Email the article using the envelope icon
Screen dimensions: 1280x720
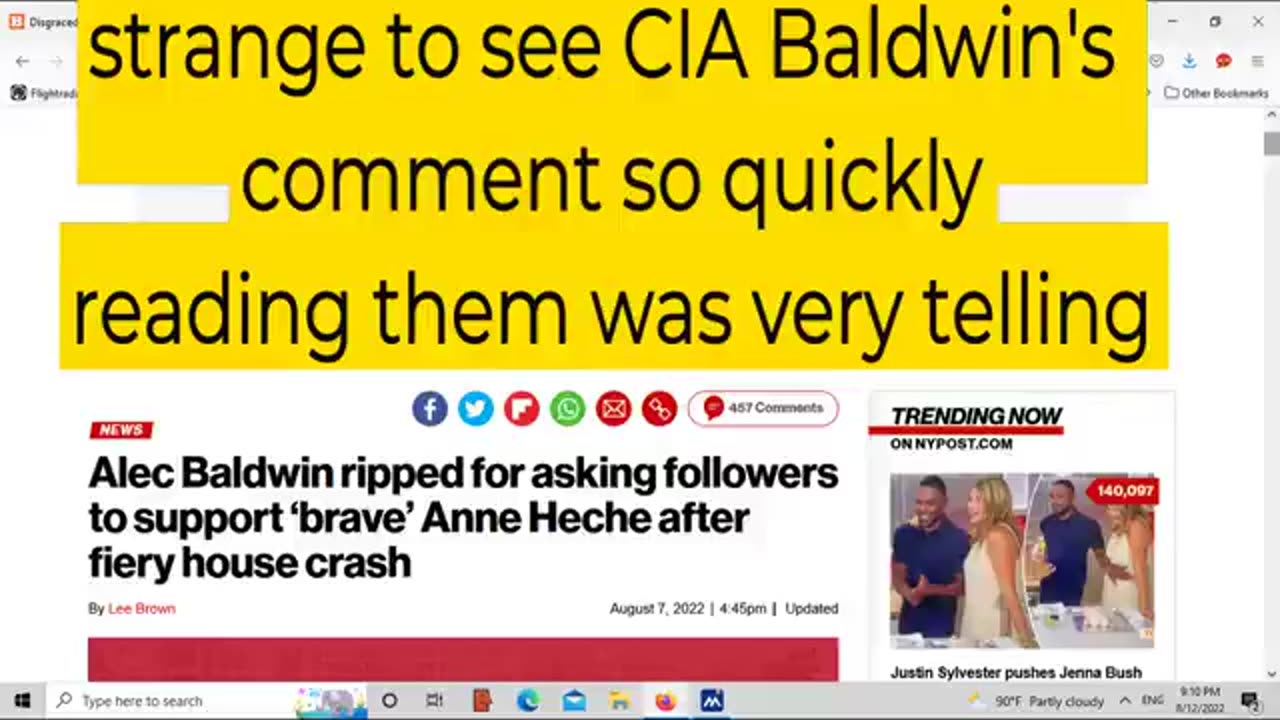pos(613,408)
